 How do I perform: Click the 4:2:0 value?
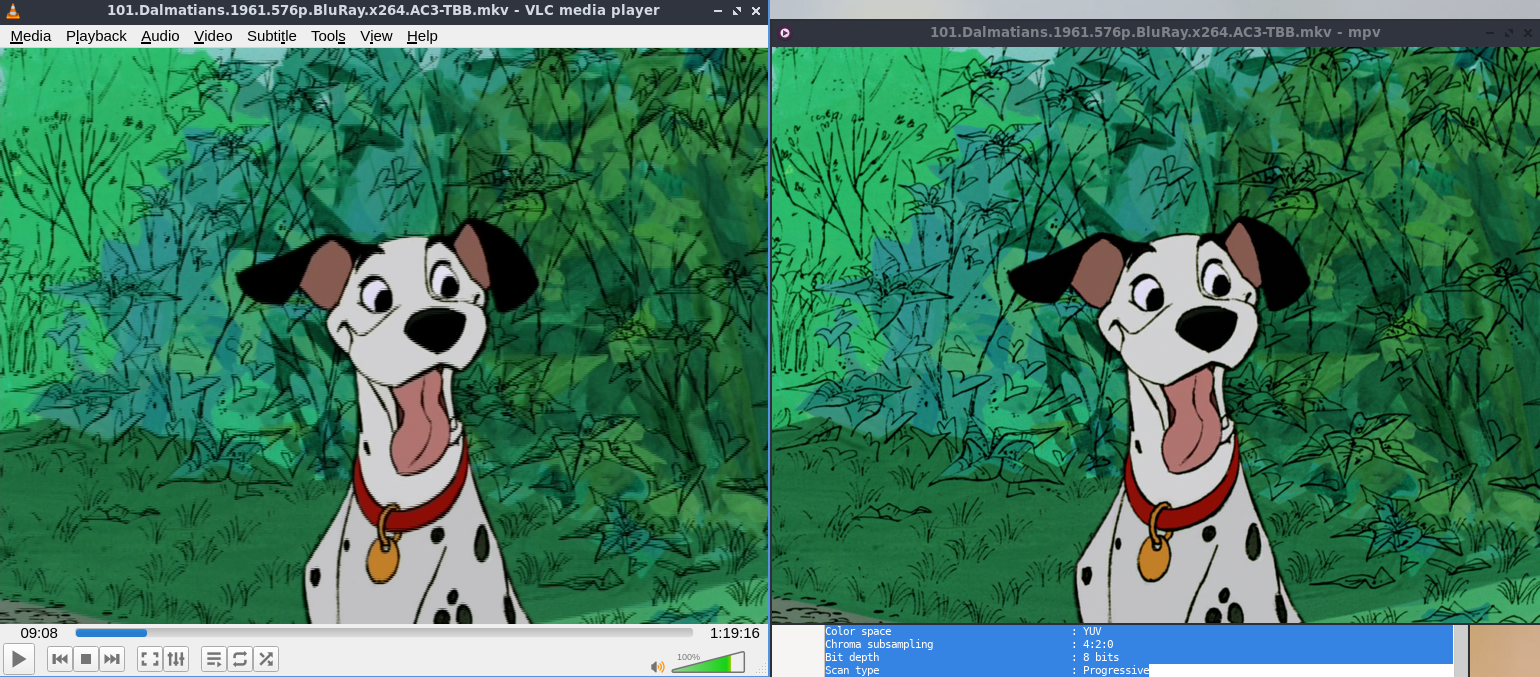(x=1098, y=645)
